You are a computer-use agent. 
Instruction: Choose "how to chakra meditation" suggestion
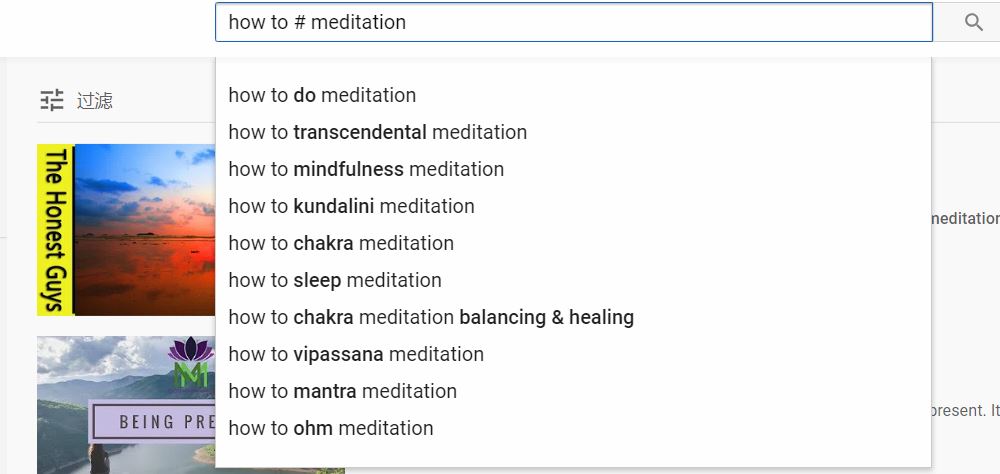[x=341, y=243]
